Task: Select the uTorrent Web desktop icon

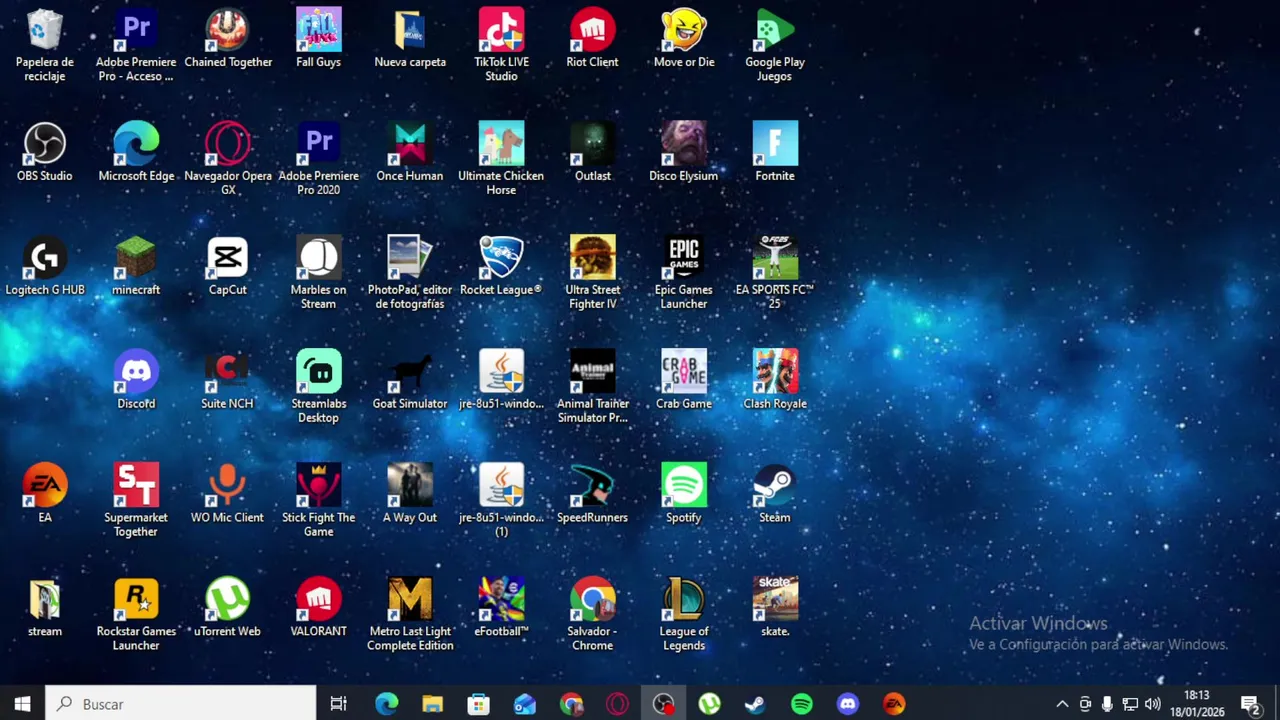Action: click(227, 608)
